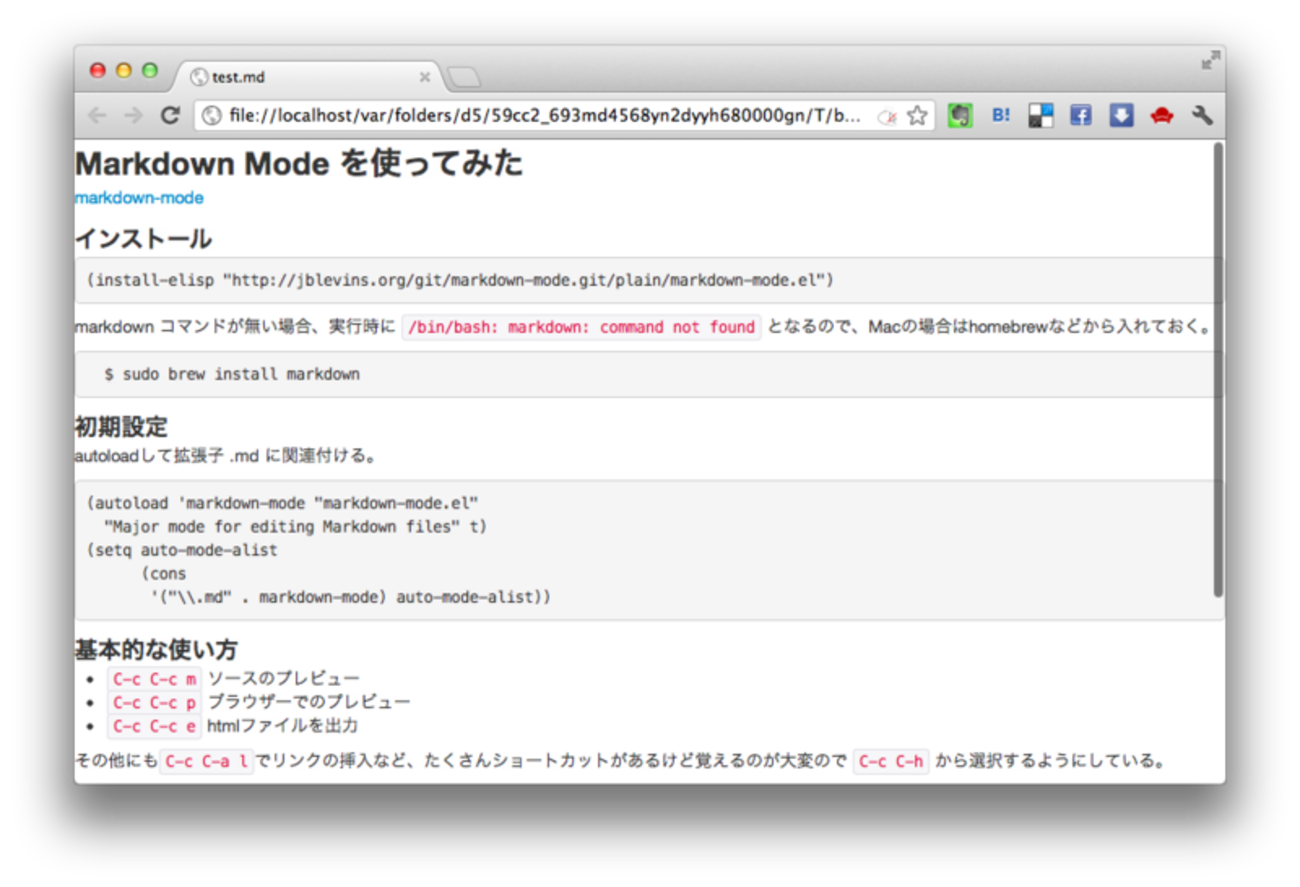The height and width of the screenshot is (887, 1300).
Task: Click the 初期設定 heading
Action: [x=121, y=427]
